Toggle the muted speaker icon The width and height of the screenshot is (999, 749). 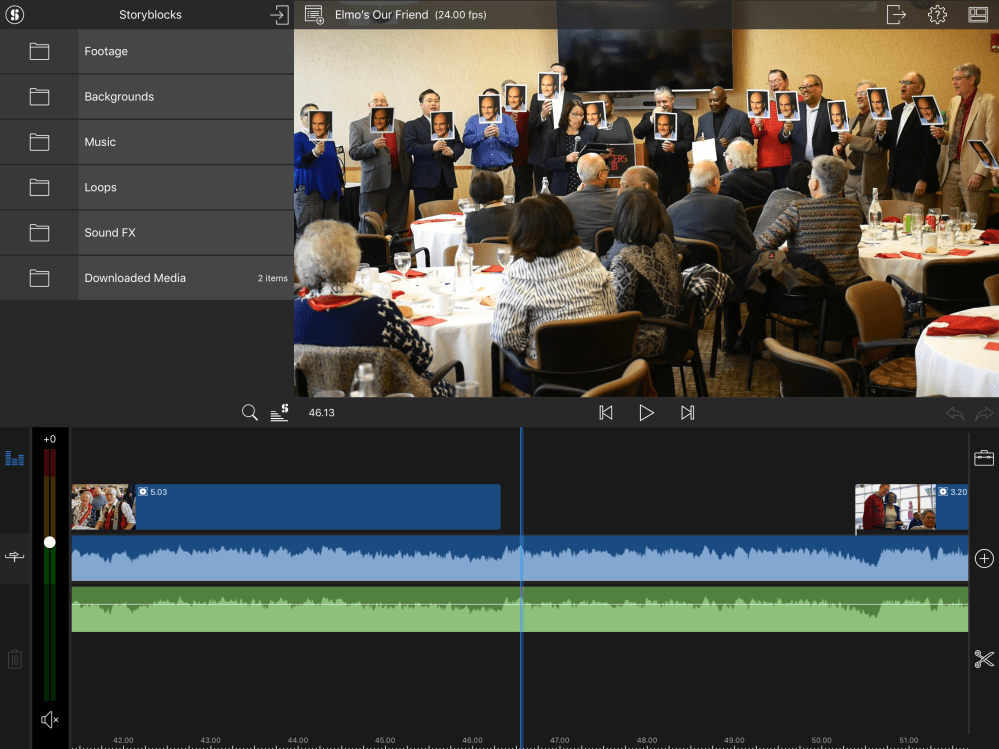click(x=50, y=720)
